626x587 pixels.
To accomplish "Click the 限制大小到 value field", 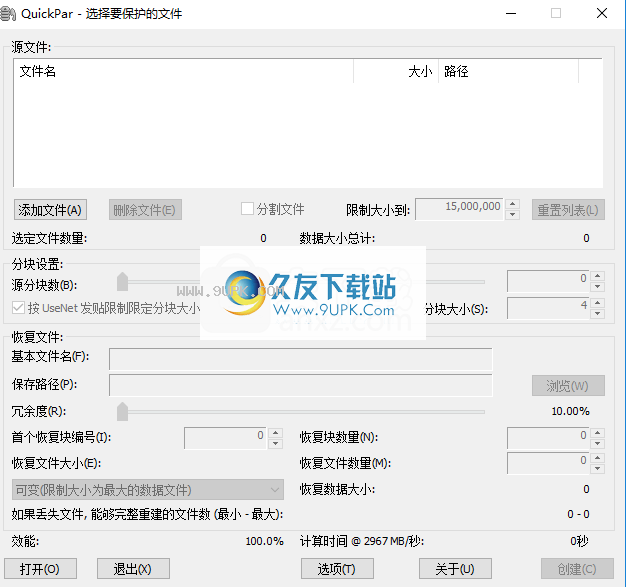I will click(459, 209).
